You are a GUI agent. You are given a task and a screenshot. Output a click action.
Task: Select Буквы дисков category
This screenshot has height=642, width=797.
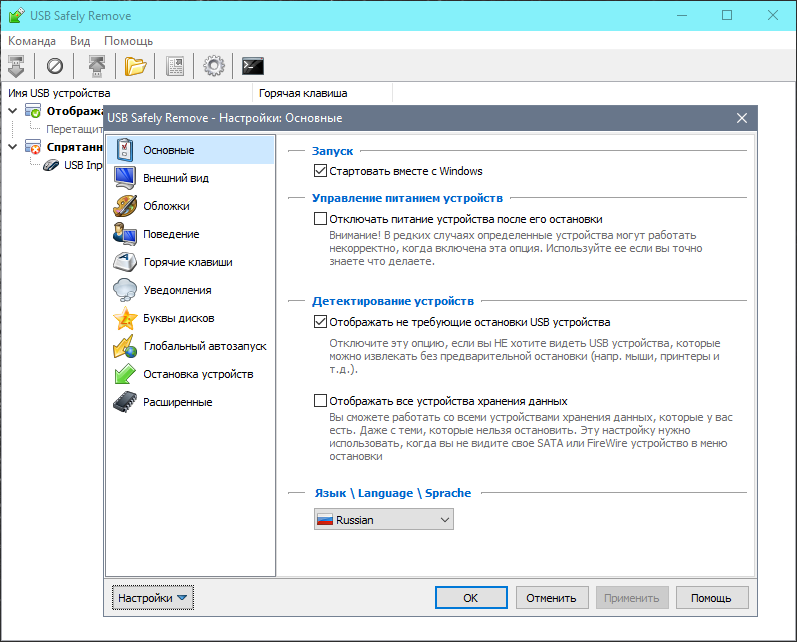tap(178, 318)
